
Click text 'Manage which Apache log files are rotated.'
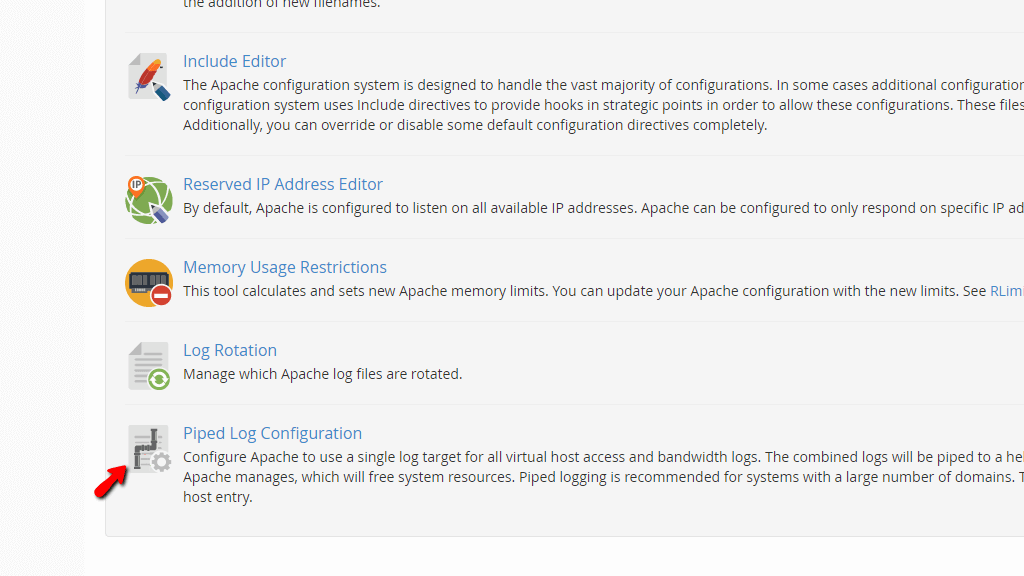[323, 374]
